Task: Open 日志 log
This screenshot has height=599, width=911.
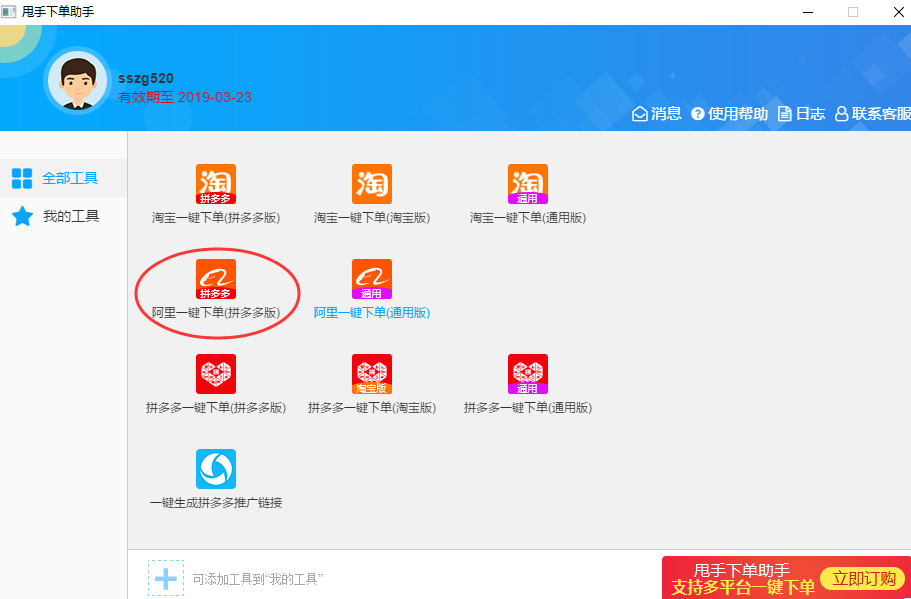Action: (x=801, y=113)
